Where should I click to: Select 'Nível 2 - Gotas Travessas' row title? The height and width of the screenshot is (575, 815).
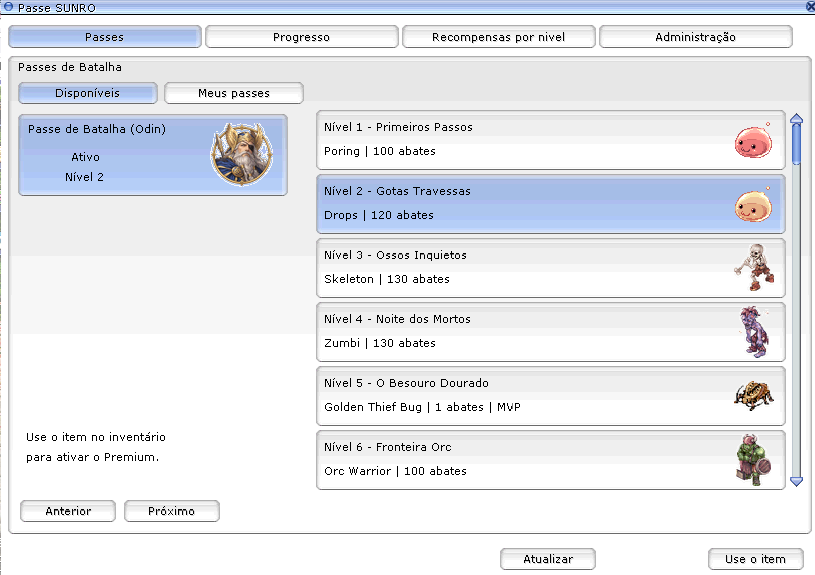397,191
